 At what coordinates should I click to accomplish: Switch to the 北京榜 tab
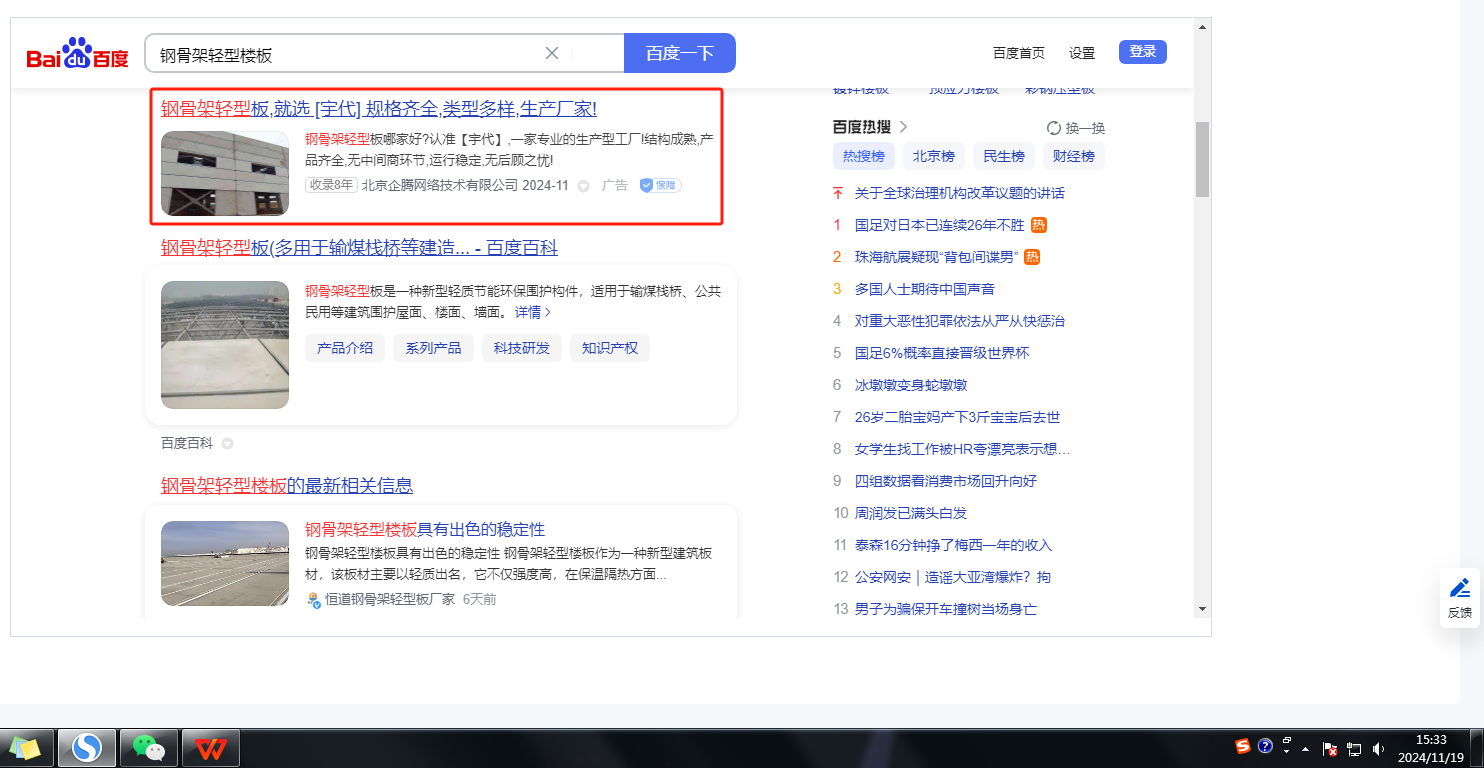(933, 156)
